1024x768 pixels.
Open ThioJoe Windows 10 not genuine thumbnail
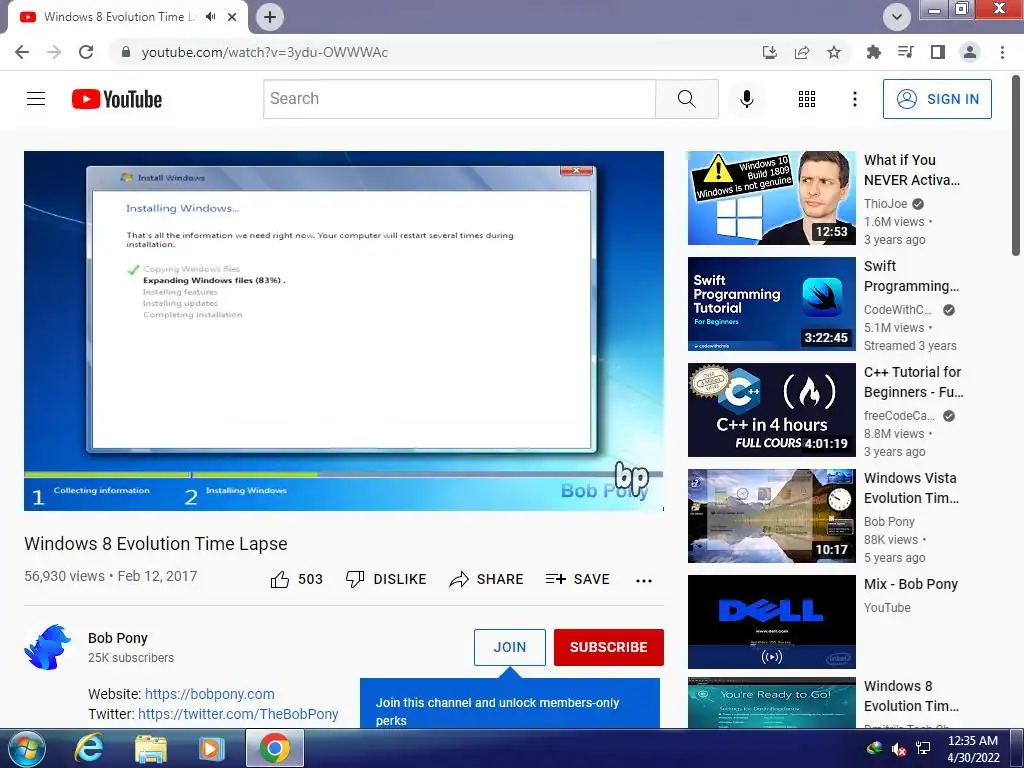pos(771,198)
